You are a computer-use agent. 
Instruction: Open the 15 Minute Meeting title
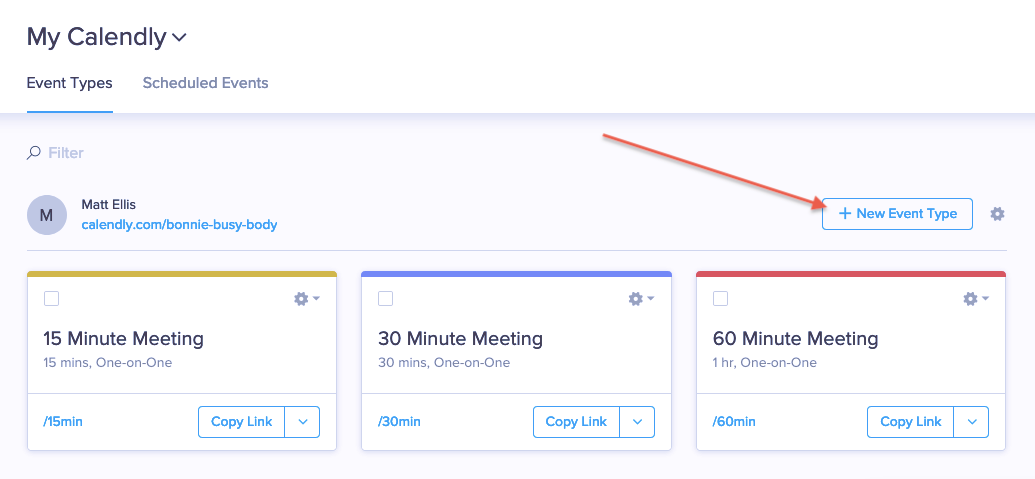[x=123, y=339]
